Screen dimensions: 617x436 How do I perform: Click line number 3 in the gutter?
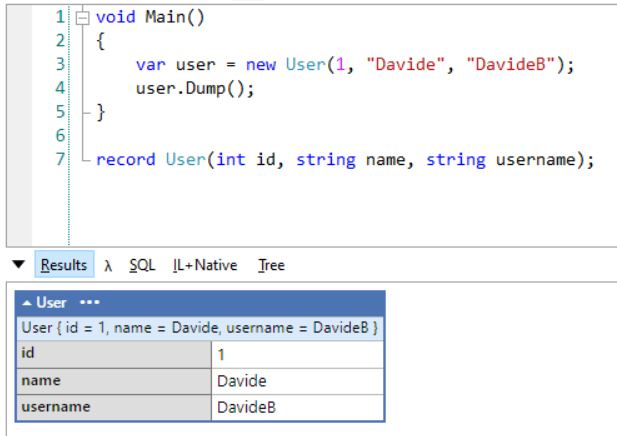click(60, 64)
